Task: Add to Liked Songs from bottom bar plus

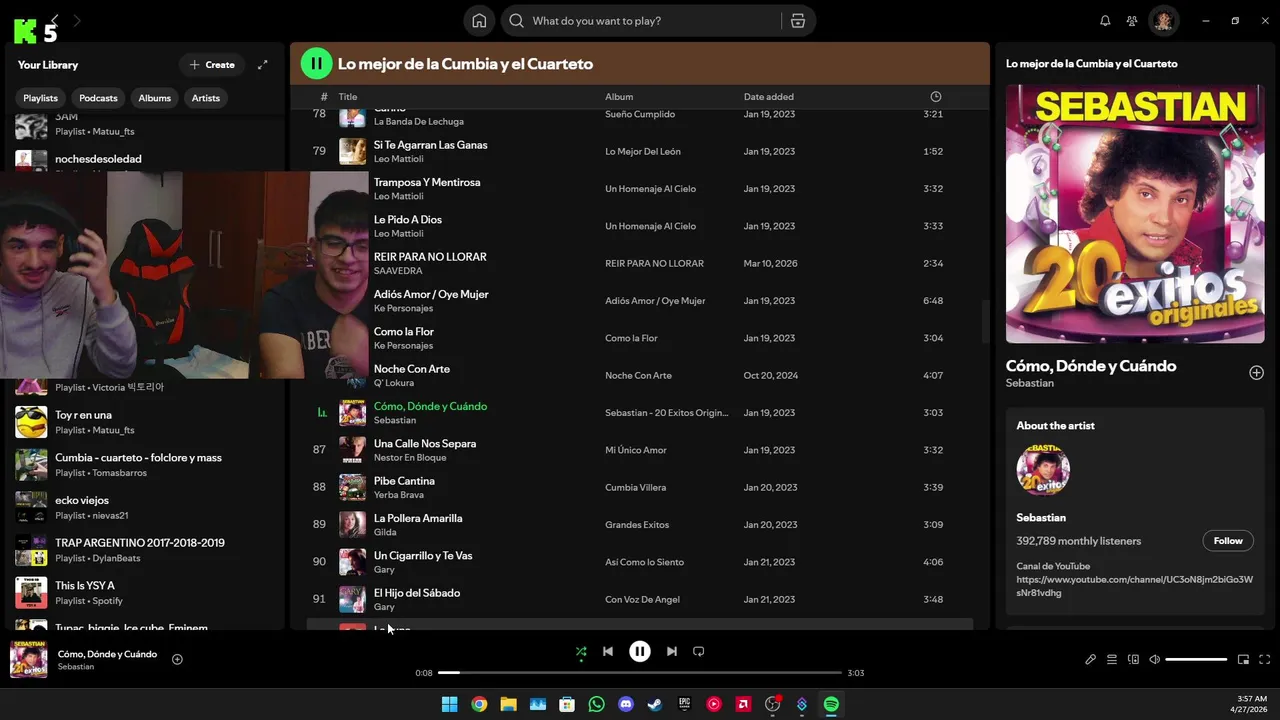Action: (177, 659)
